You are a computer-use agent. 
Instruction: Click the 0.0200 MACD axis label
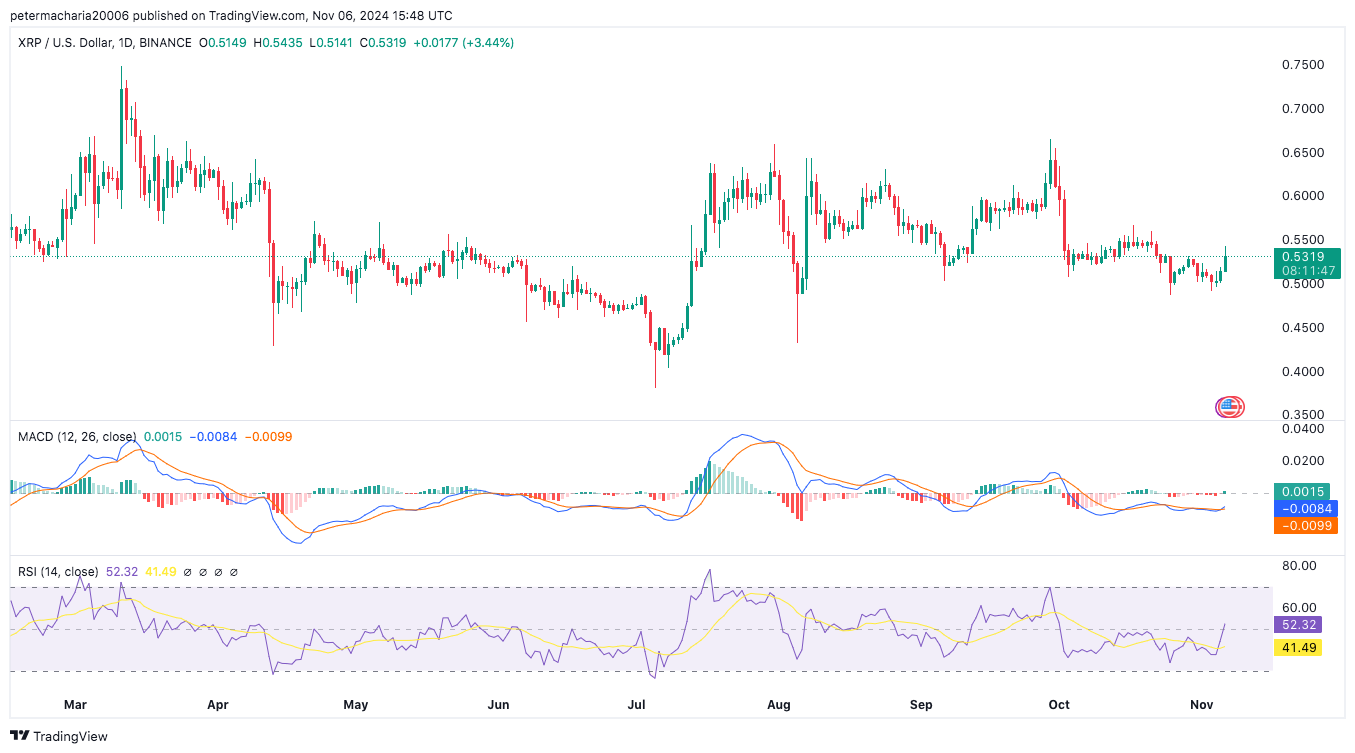pyautogui.click(x=1303, y=461)
